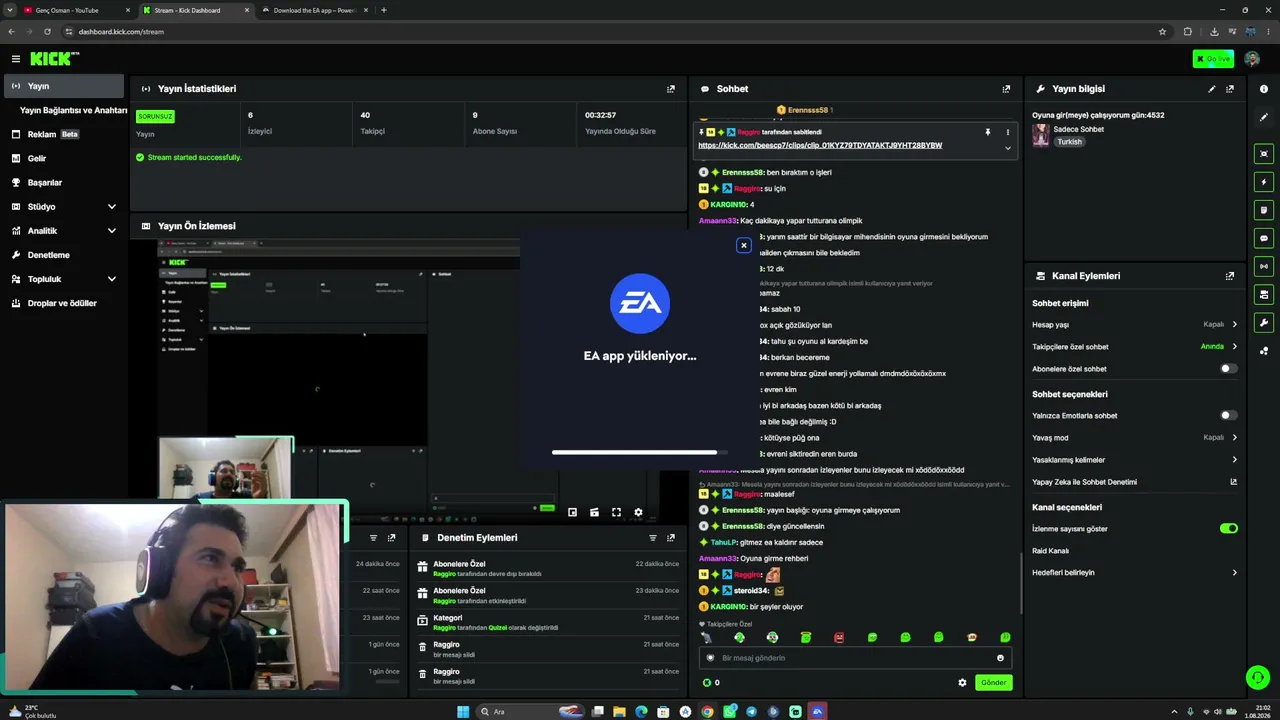Image resolution: width=1280 pixels, height=720 pixels.
Task: Select Yayın in the sidebar
Action: click(64, 86)
